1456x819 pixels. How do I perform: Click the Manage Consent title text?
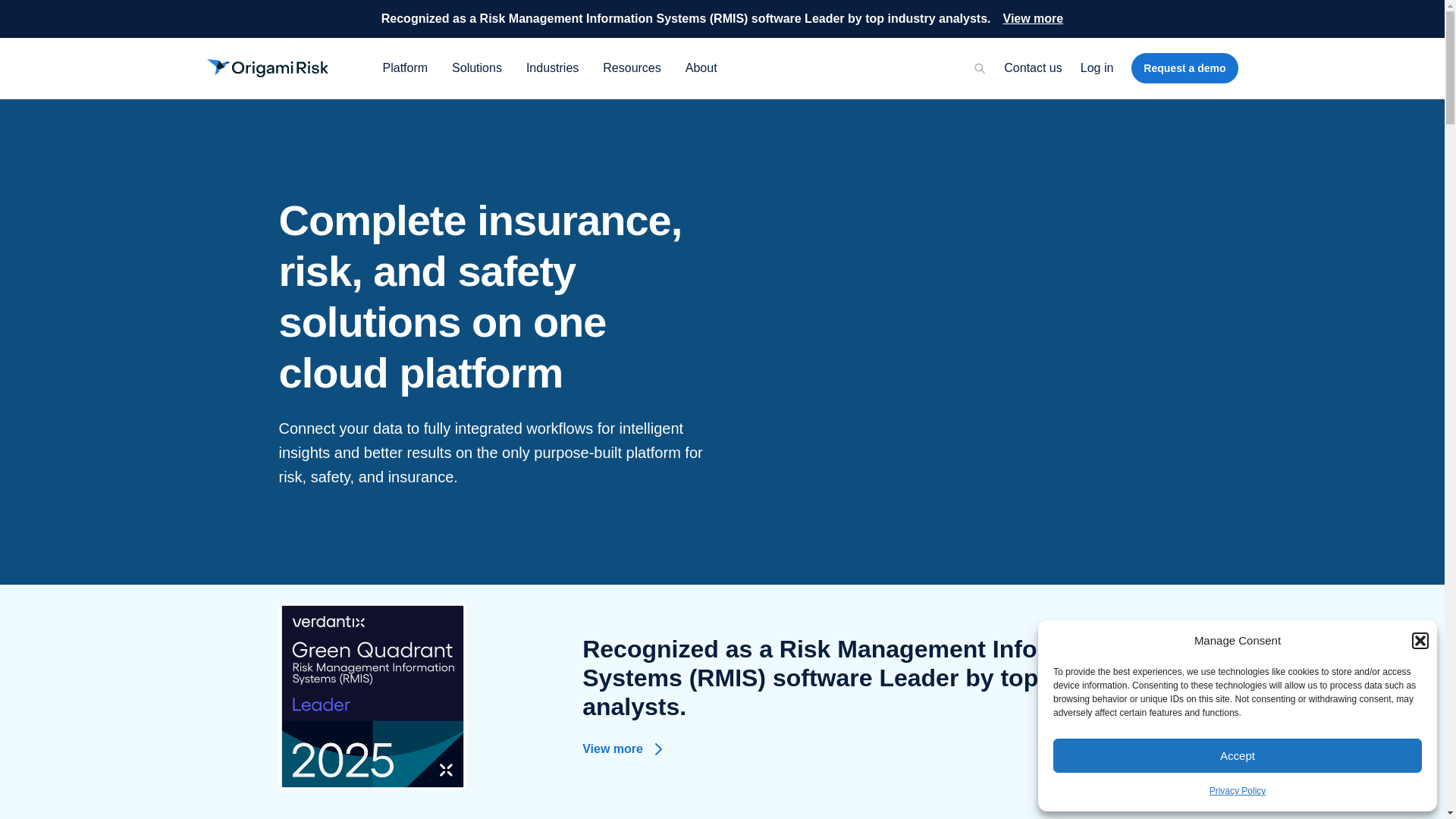[x=1237, y=641]
